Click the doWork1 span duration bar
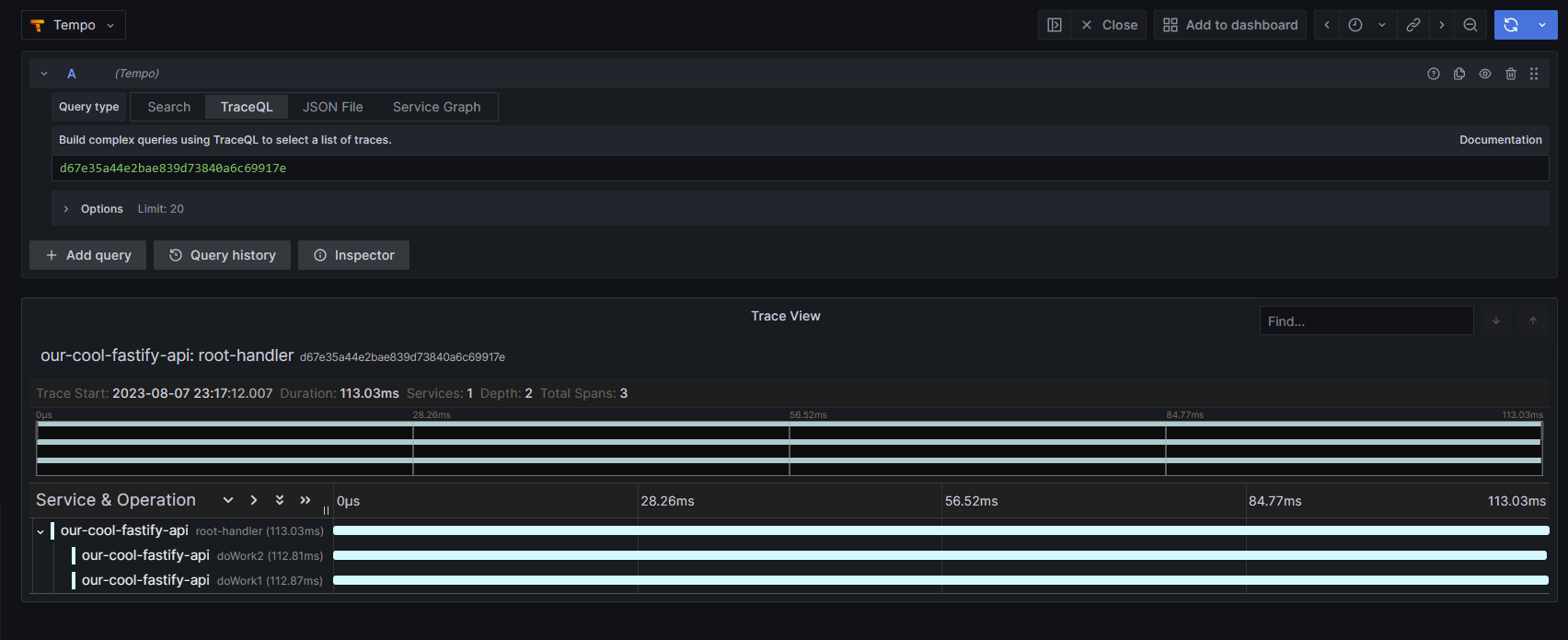The height and width of the screenshot is (640, 1568). 940,580
